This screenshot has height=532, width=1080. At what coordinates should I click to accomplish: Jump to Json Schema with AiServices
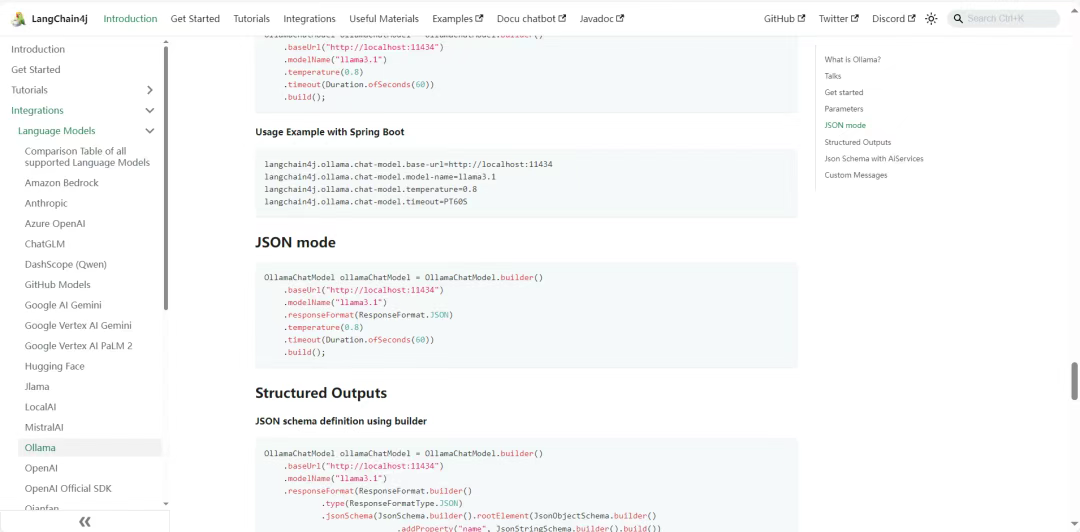874,158
